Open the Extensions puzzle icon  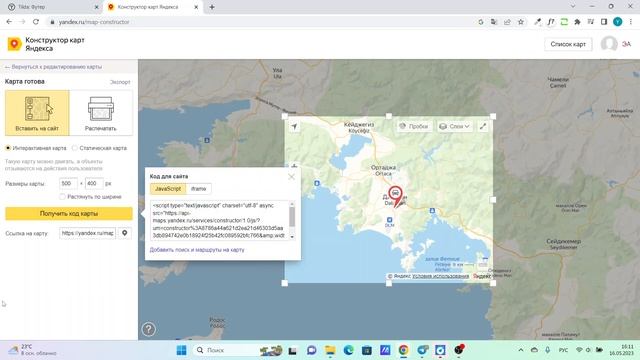coord(577,22)
